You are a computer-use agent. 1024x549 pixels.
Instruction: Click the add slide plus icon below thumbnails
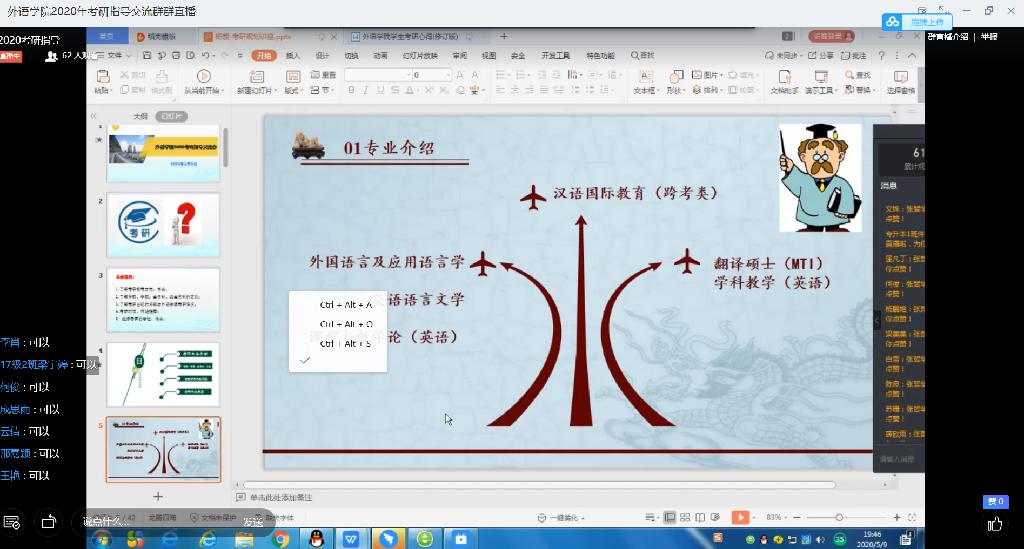click(157, 496)
